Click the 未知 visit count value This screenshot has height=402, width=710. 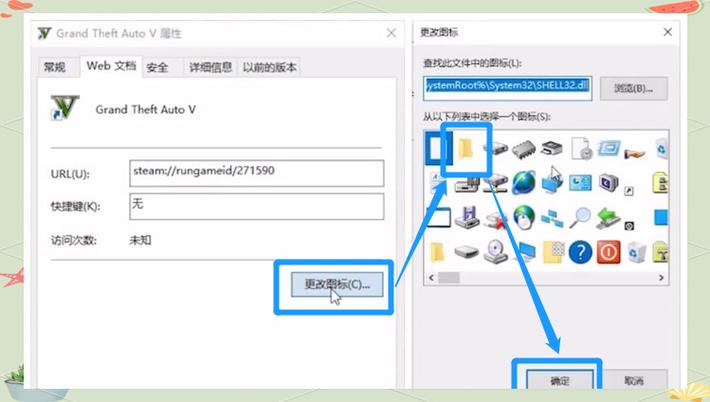click(140, 240)
